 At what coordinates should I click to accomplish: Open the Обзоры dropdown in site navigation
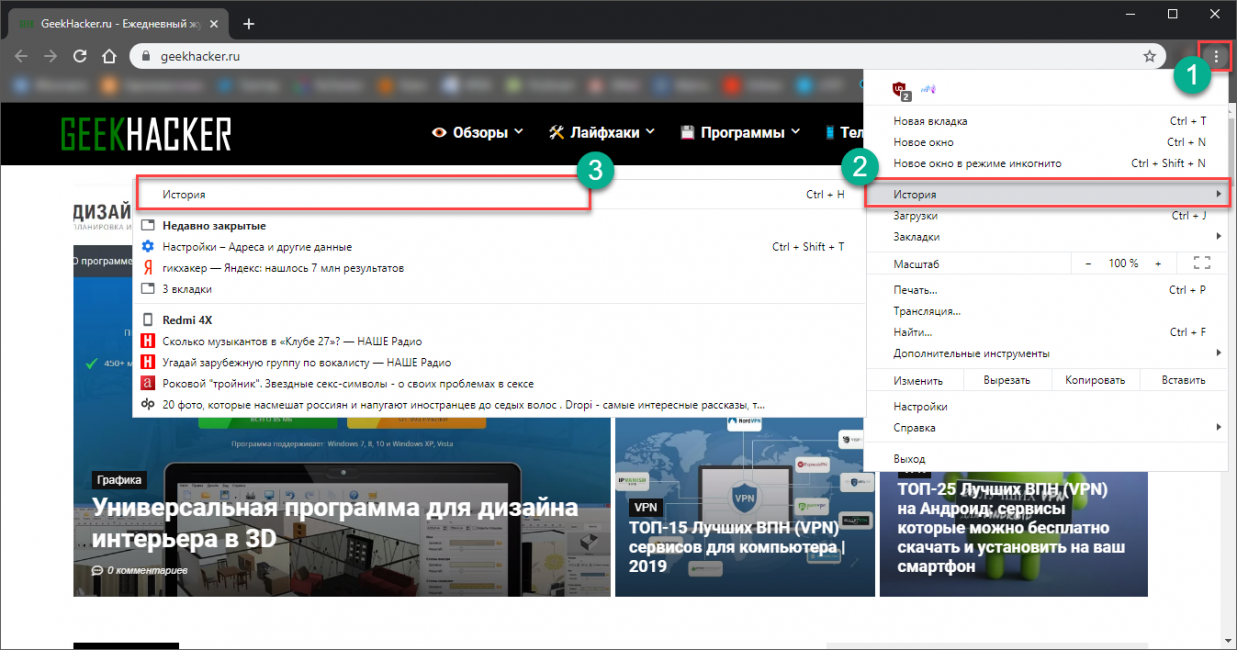click(x=478, y=132)
